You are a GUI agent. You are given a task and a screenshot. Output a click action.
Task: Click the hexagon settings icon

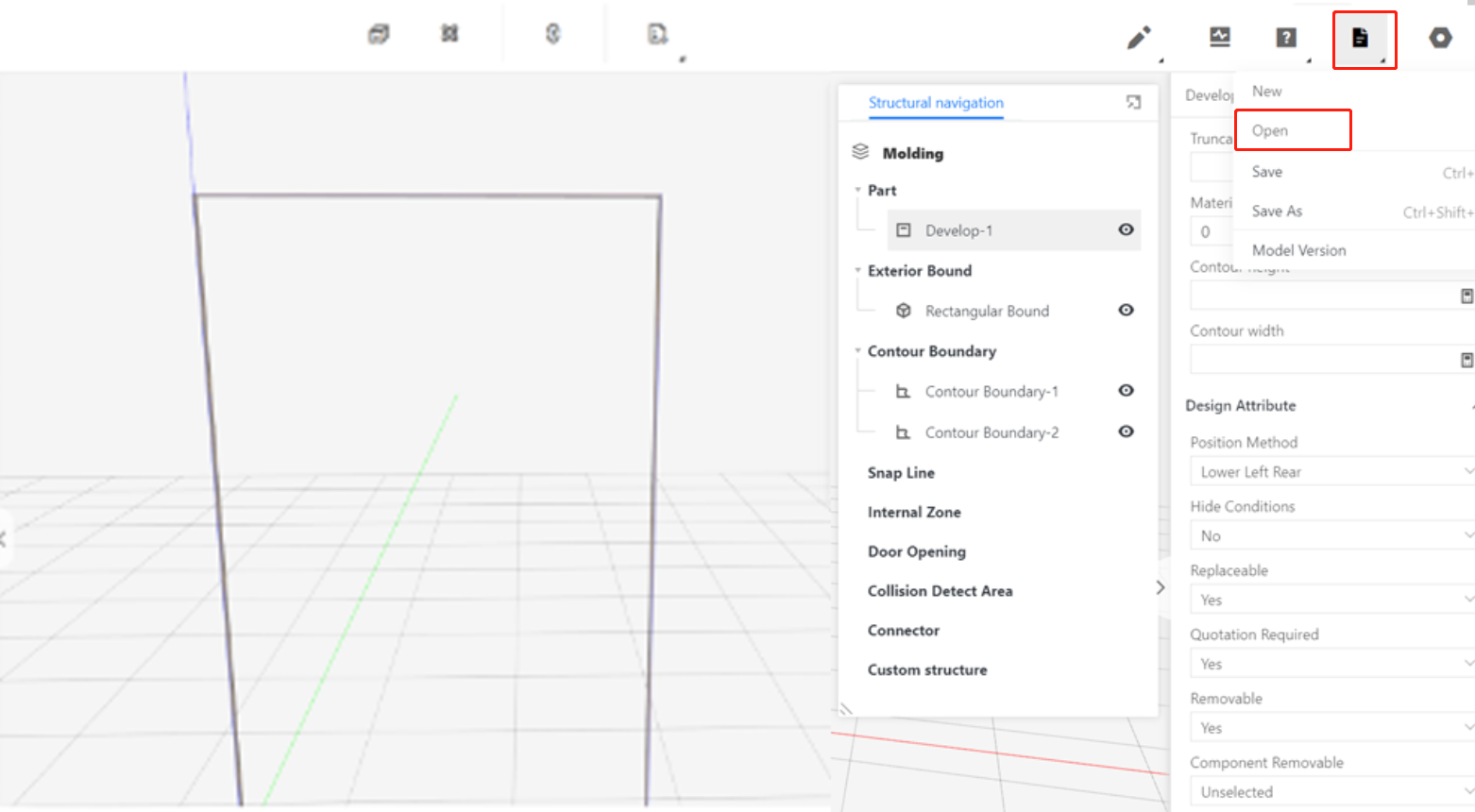1439,38
